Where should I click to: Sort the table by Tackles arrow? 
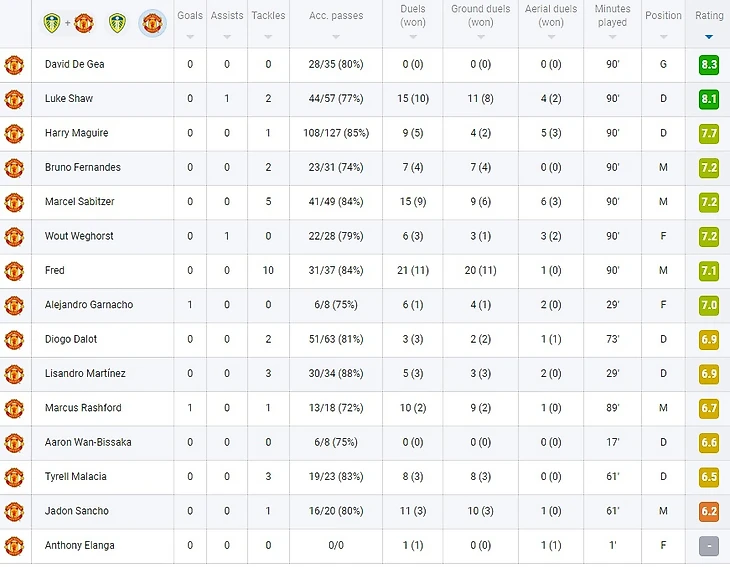click(268, 37)
